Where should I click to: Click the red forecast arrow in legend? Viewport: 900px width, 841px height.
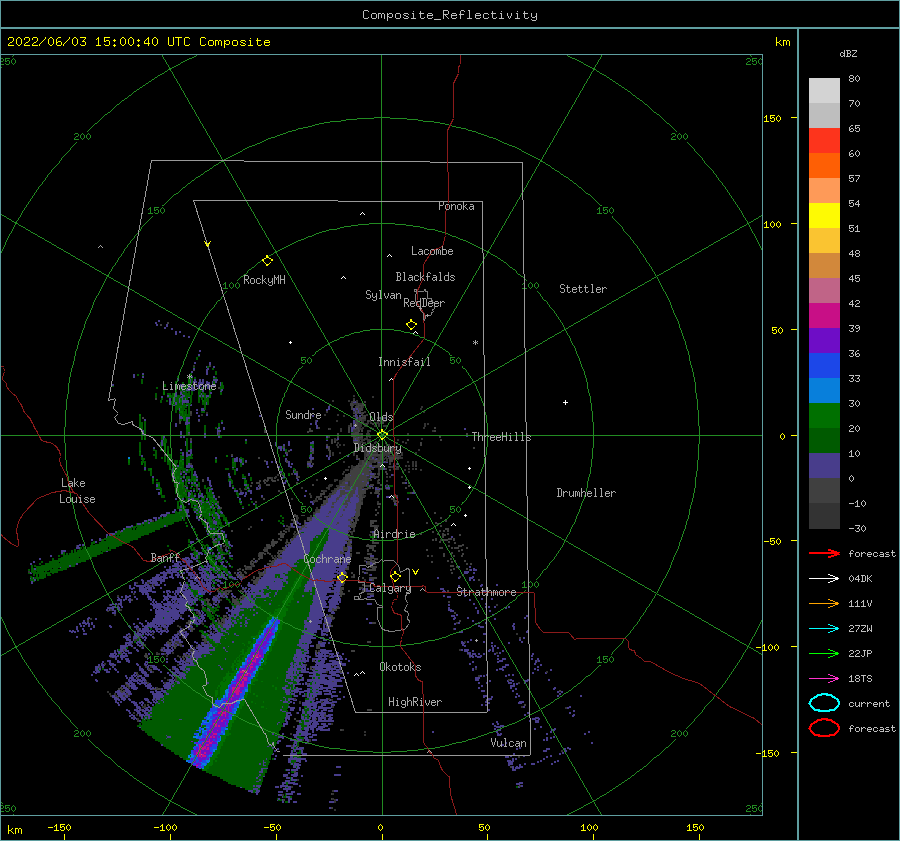pos(824,553)
